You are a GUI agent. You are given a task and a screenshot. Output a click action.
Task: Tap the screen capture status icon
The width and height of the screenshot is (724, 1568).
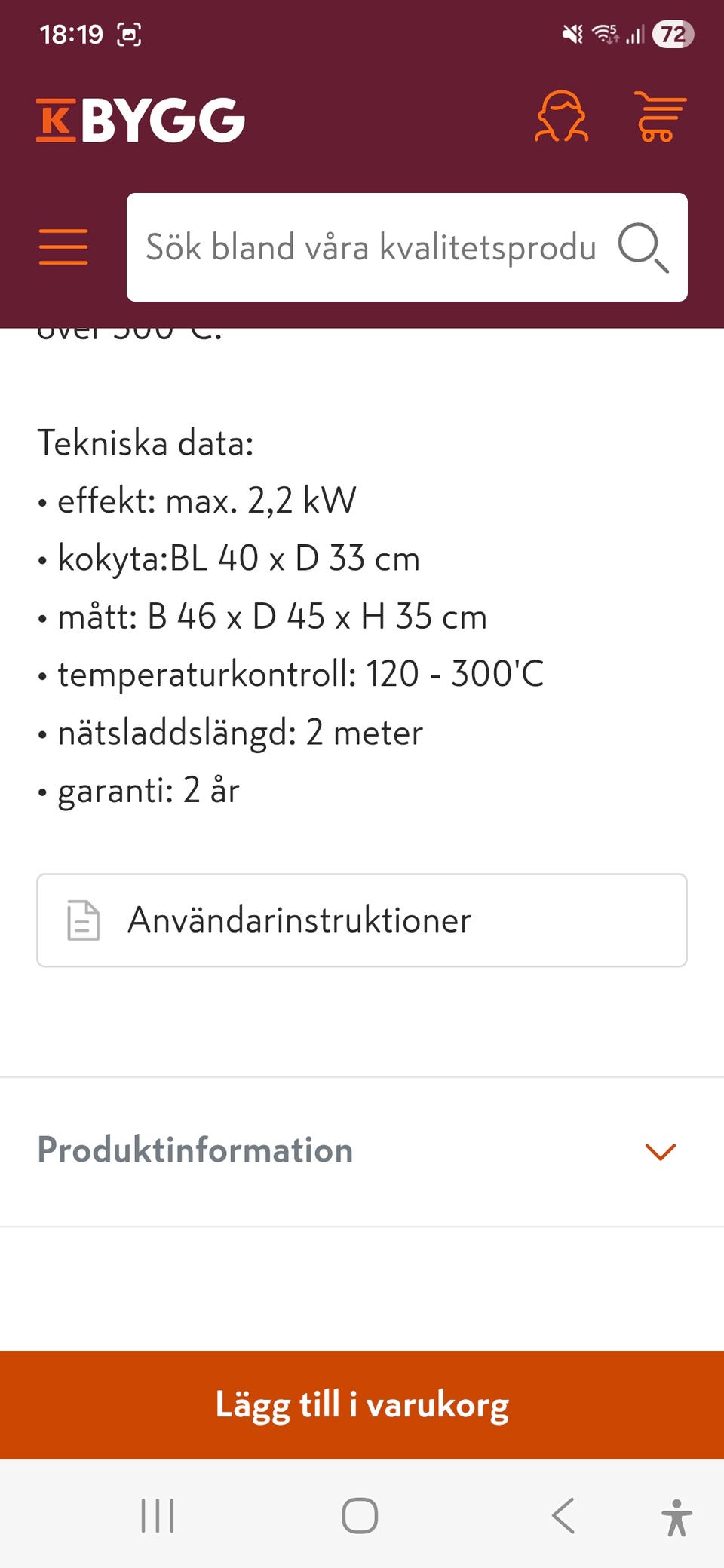[x=129, y=34]
